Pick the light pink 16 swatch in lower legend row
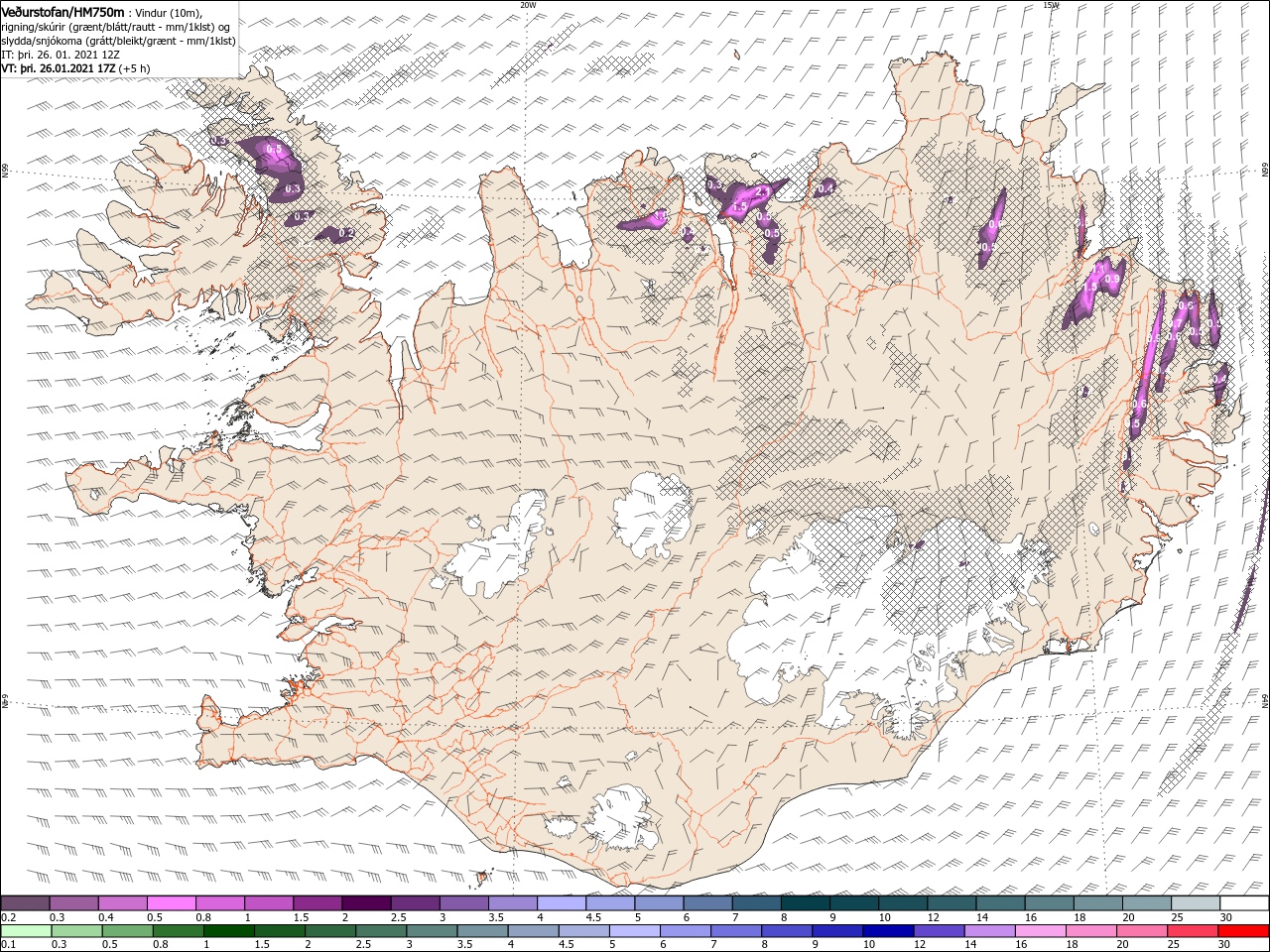The height and width of the screenshot is (952, 1270). coord(1039,931)
